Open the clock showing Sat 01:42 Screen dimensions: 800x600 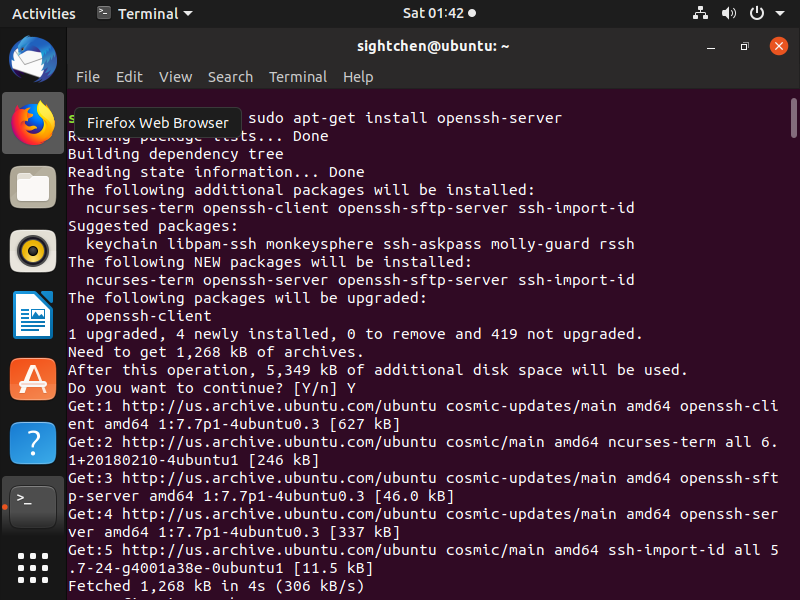[439, 13]
